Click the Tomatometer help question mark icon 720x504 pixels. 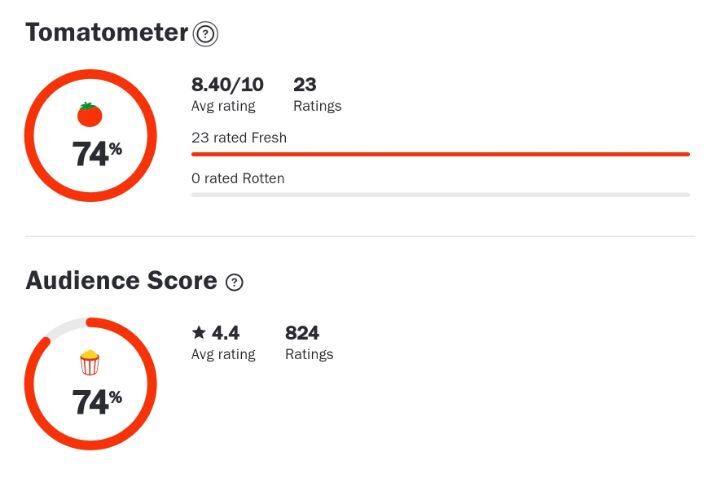pyautogui.click(x=205, y=34)
